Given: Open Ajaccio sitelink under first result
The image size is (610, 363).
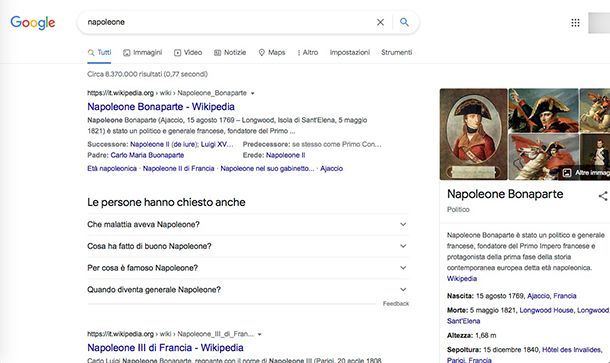Looking at the screenshot, I should click(x=331, y=168).
